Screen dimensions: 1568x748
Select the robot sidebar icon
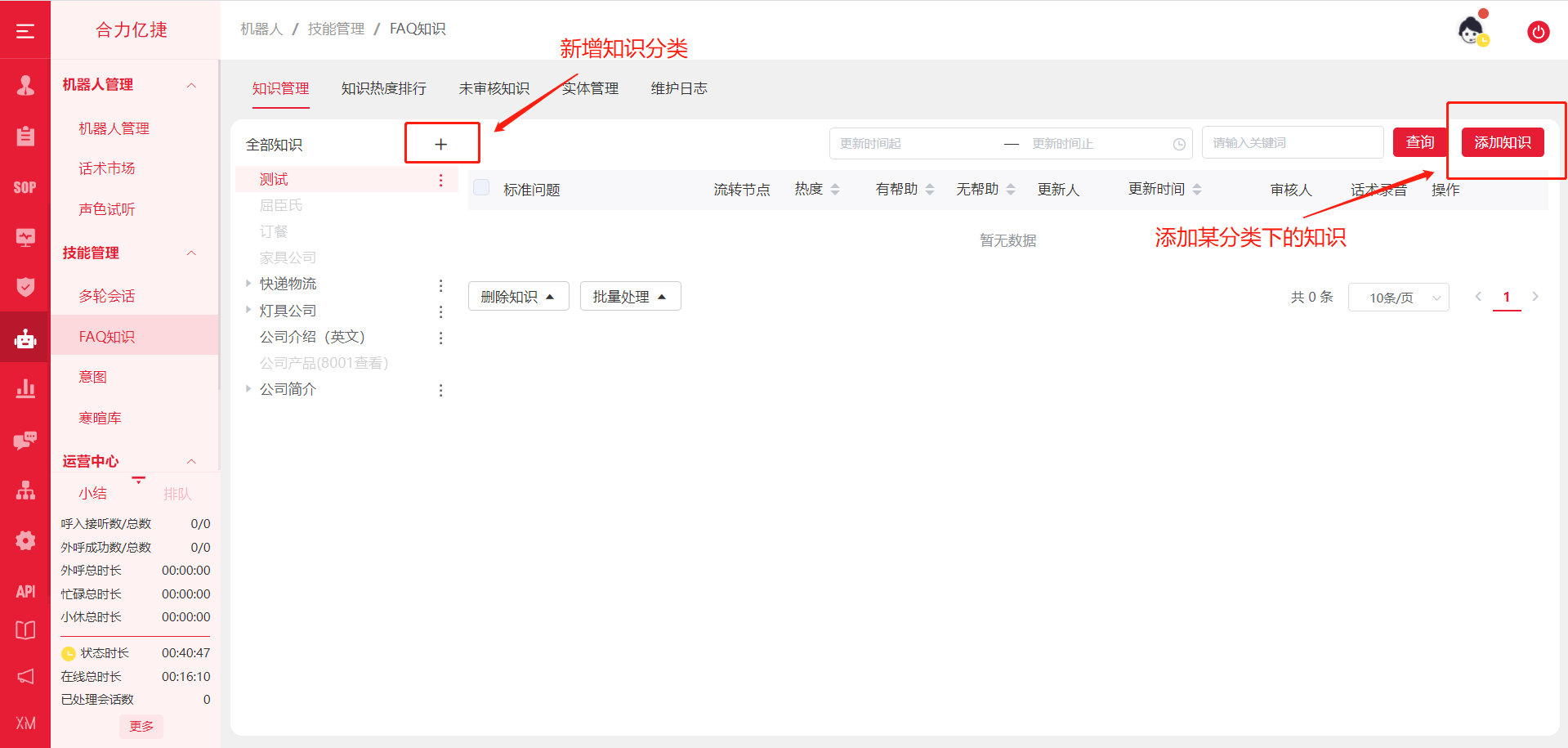pyautogui.click(x=25, y=338)
